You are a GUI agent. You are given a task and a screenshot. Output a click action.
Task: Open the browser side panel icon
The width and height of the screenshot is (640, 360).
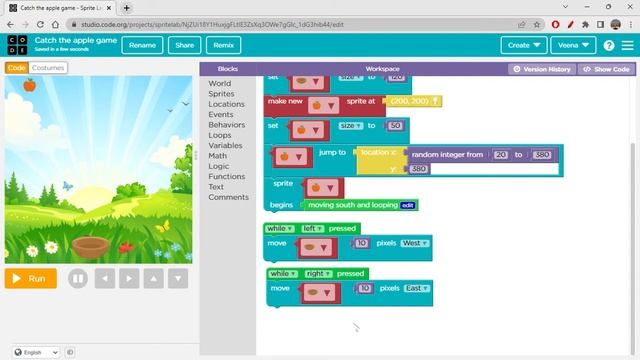point(600,24)
